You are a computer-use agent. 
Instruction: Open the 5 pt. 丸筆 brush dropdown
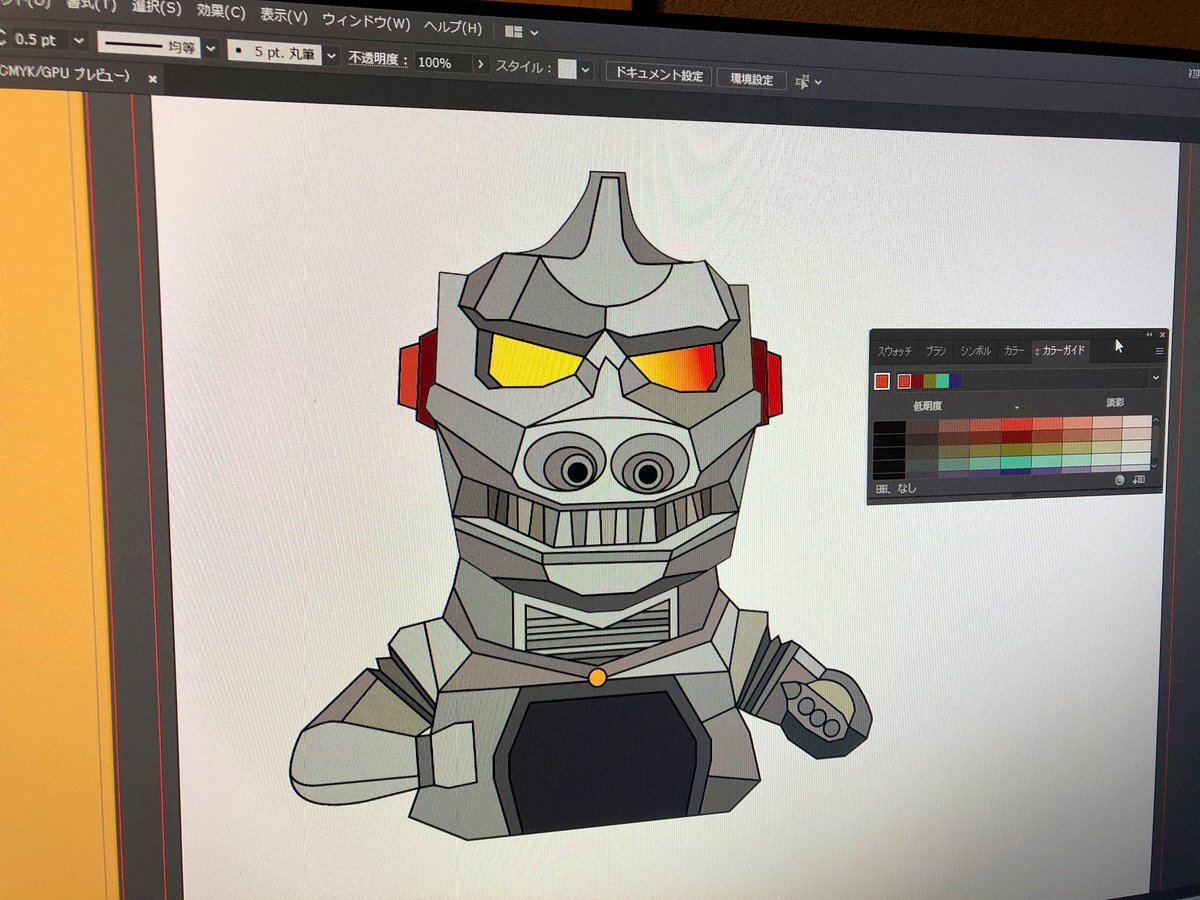pos(332,55)
